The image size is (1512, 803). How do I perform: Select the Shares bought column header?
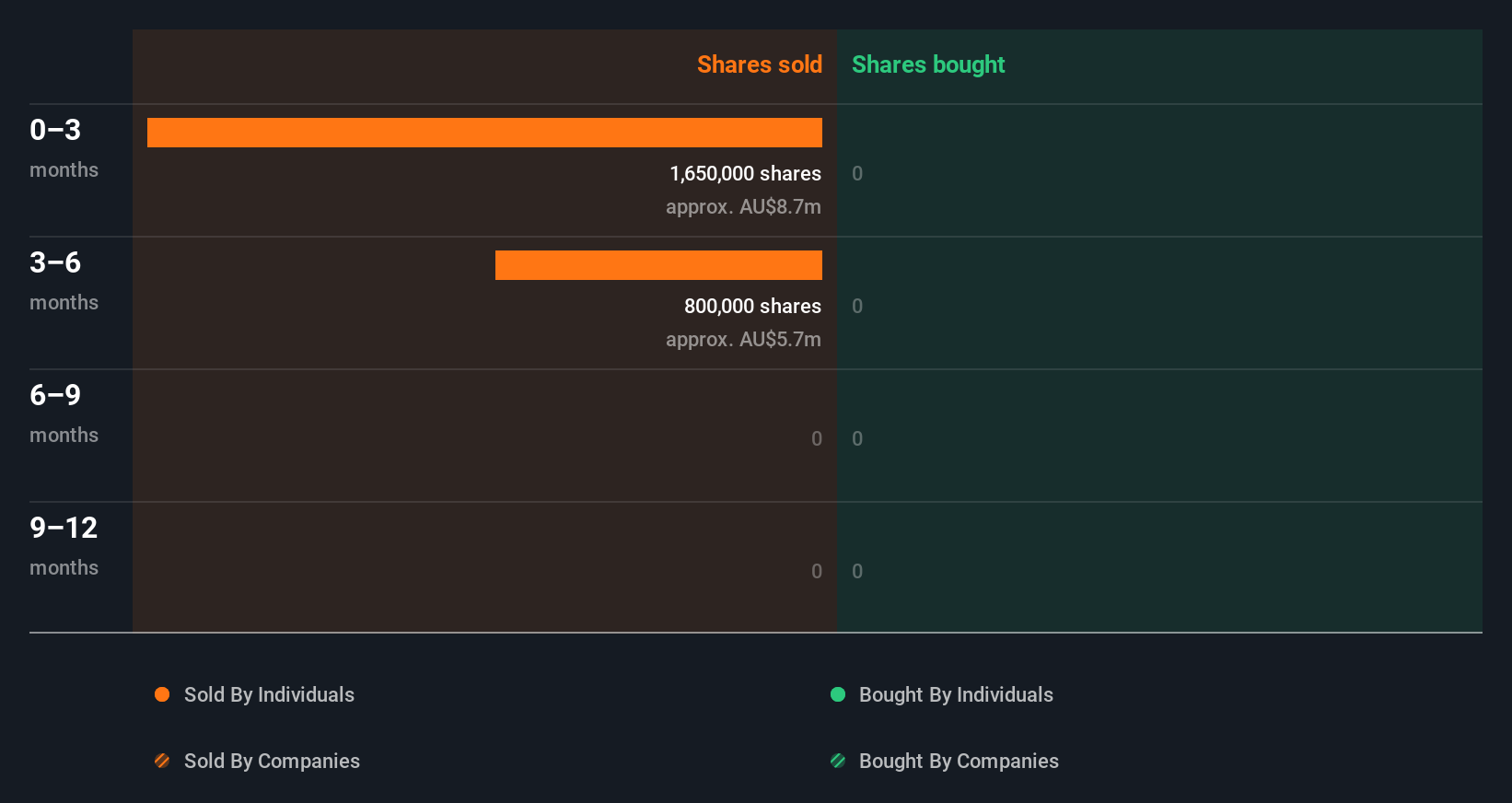(928, 64)
